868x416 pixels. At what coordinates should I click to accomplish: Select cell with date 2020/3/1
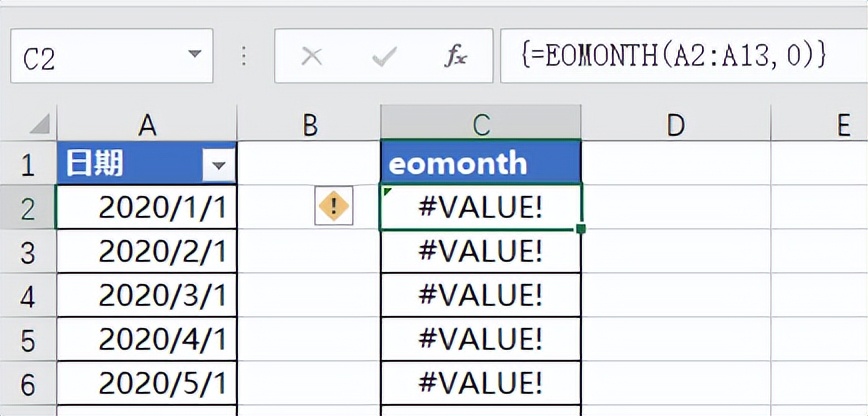(147, 295)
